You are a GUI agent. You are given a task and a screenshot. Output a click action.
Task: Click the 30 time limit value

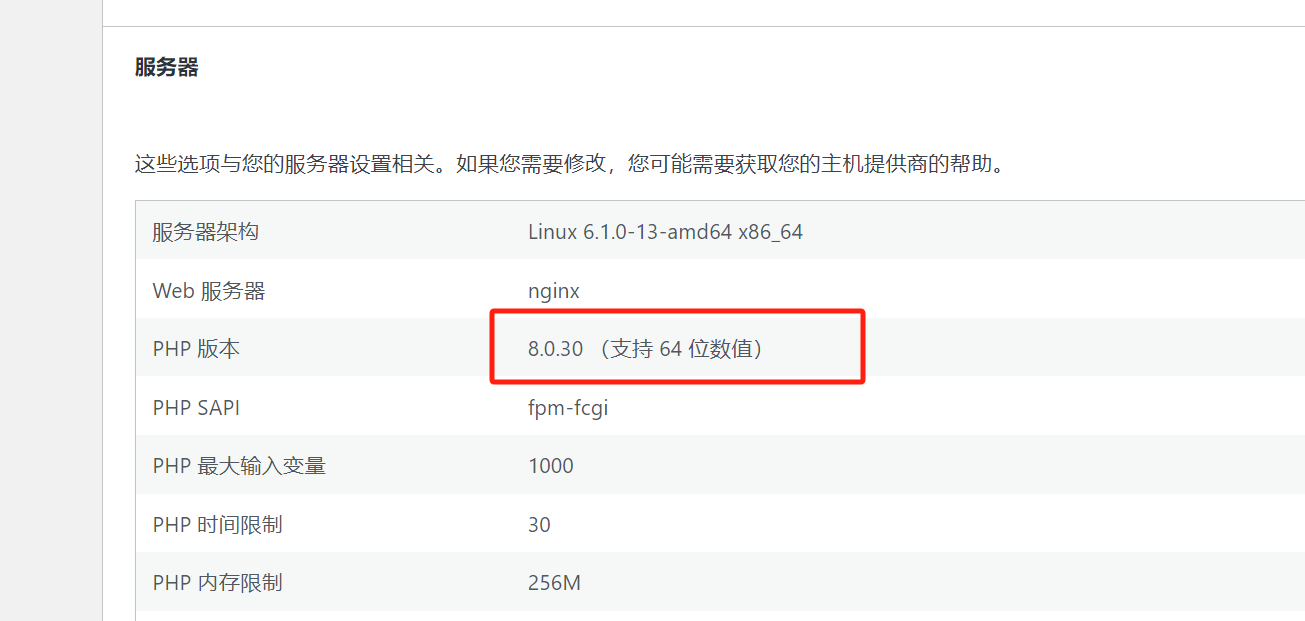pos(539,525)
